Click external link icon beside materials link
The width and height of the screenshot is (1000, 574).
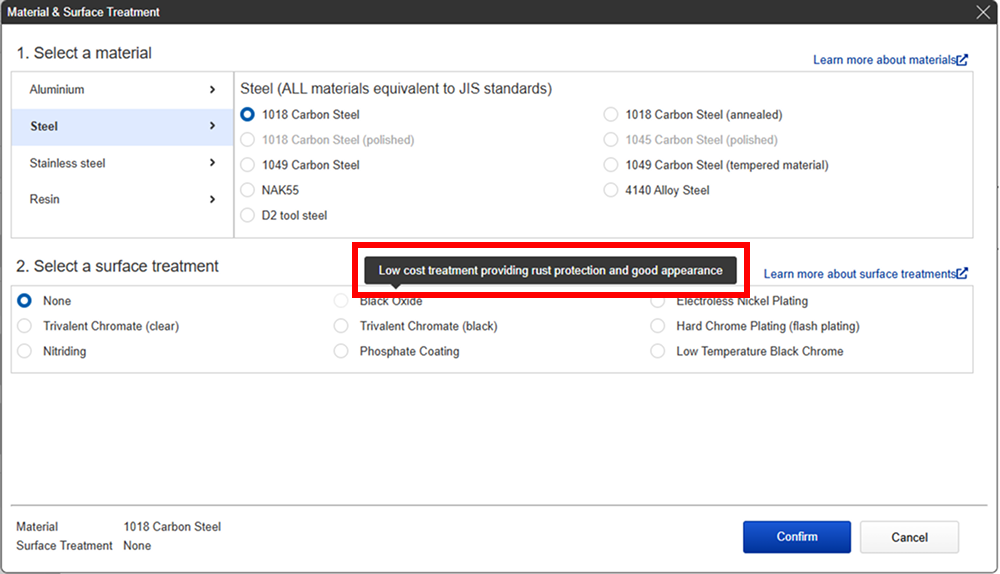962,60
